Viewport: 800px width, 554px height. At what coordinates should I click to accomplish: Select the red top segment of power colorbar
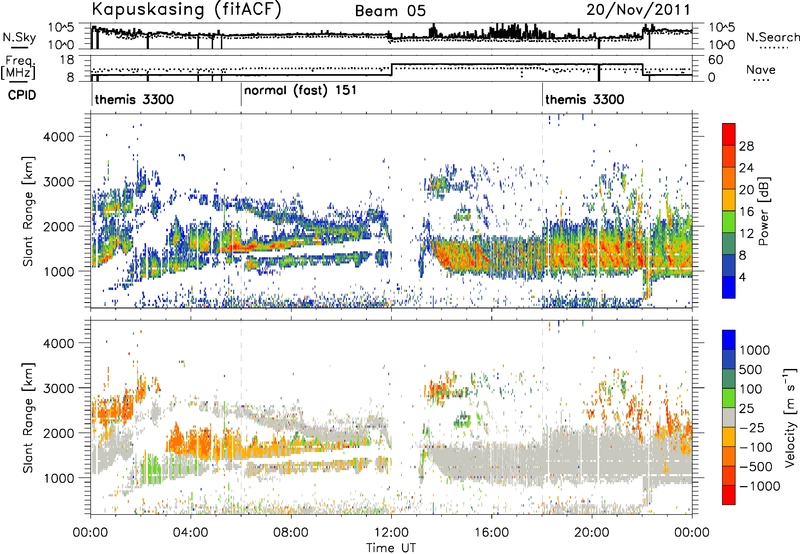coord(729,135)
